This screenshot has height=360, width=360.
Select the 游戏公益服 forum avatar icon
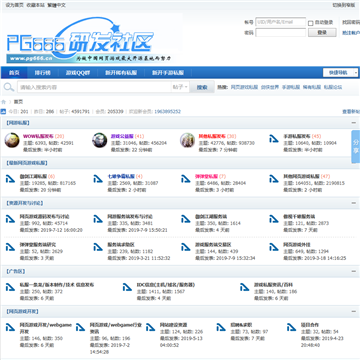100,140
